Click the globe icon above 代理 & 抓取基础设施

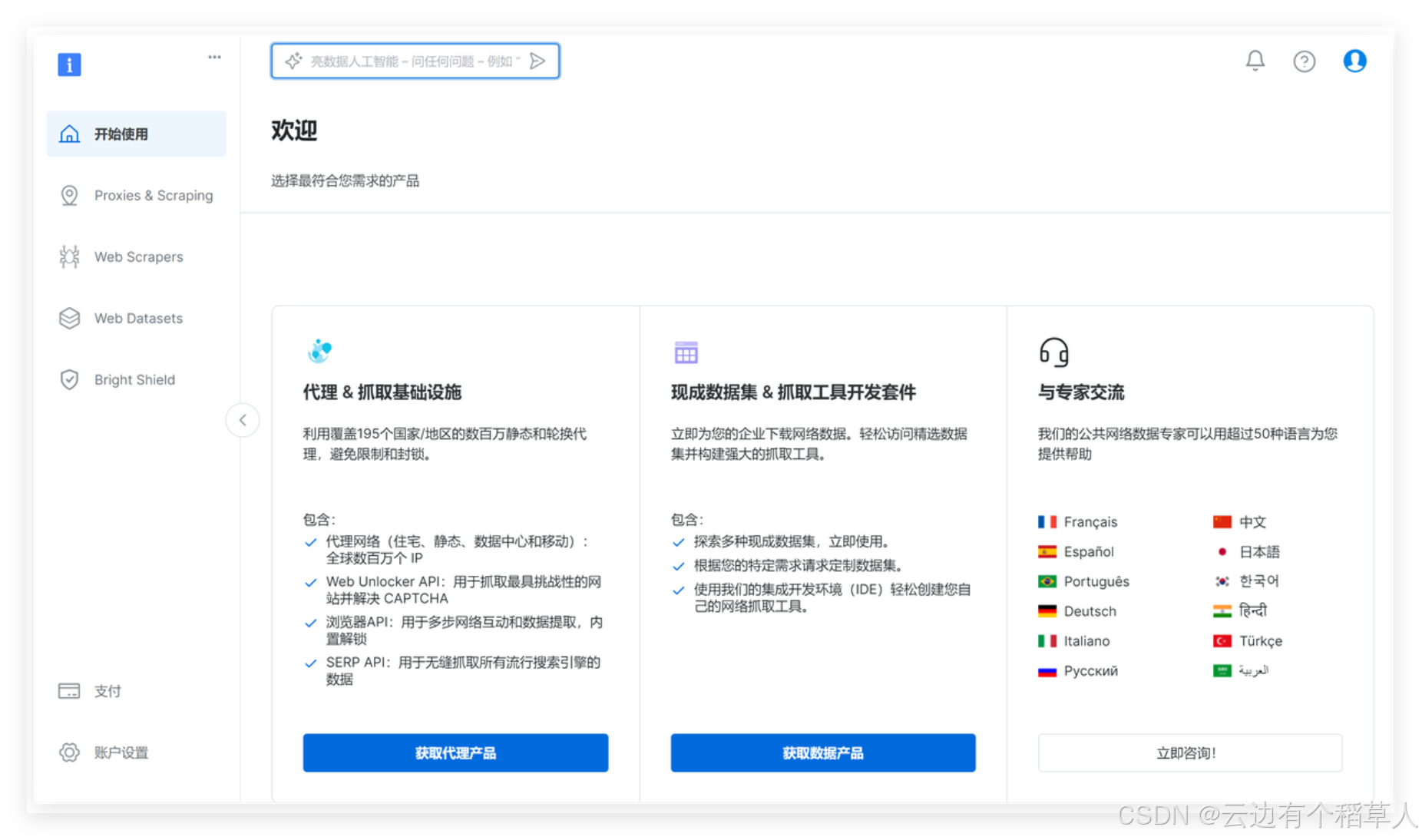[x=319, y=351]
